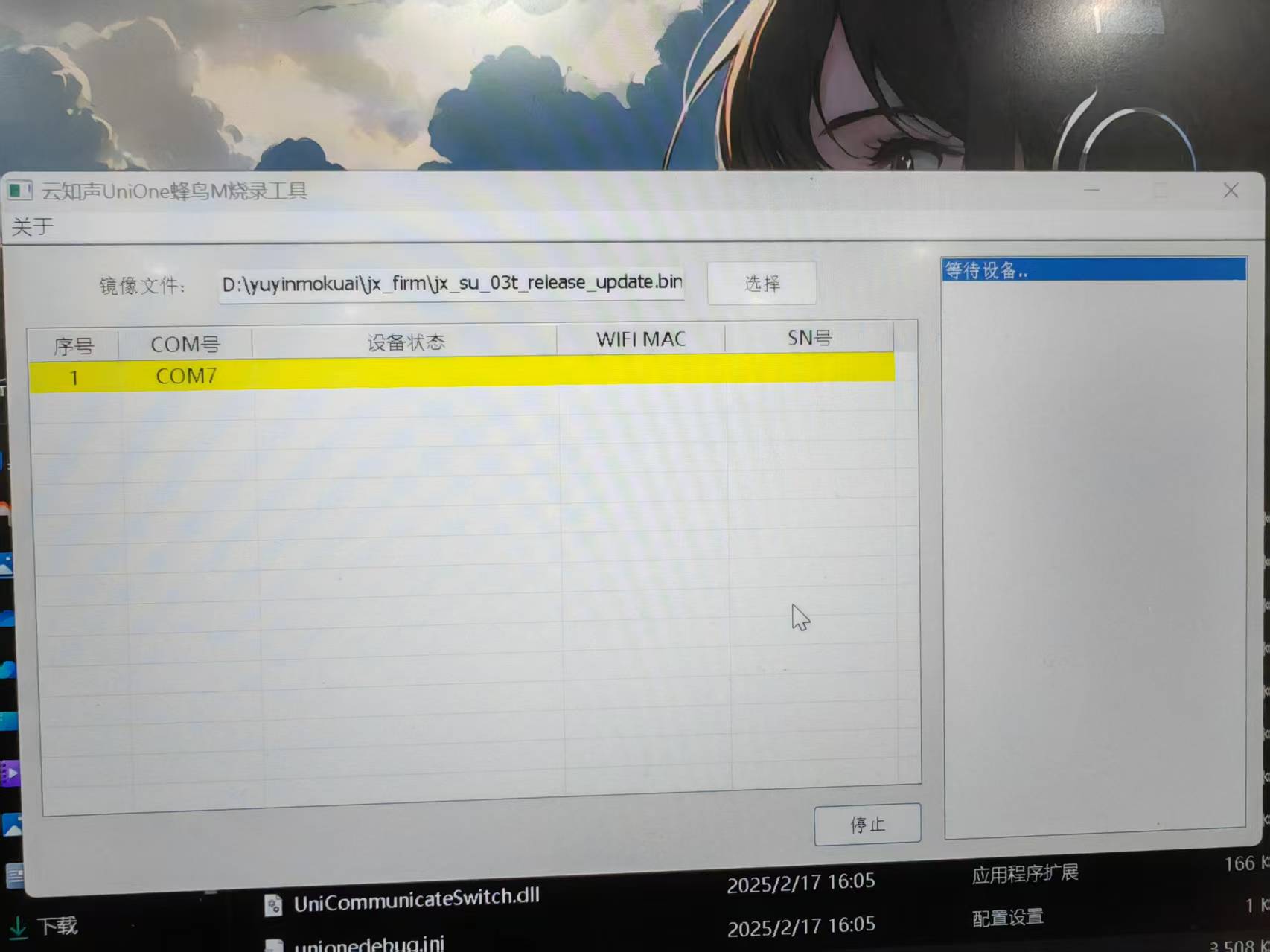Click the 镜像文件 path input field
1270x952 pixels.
pyautogui.click(x=451, y=284)
